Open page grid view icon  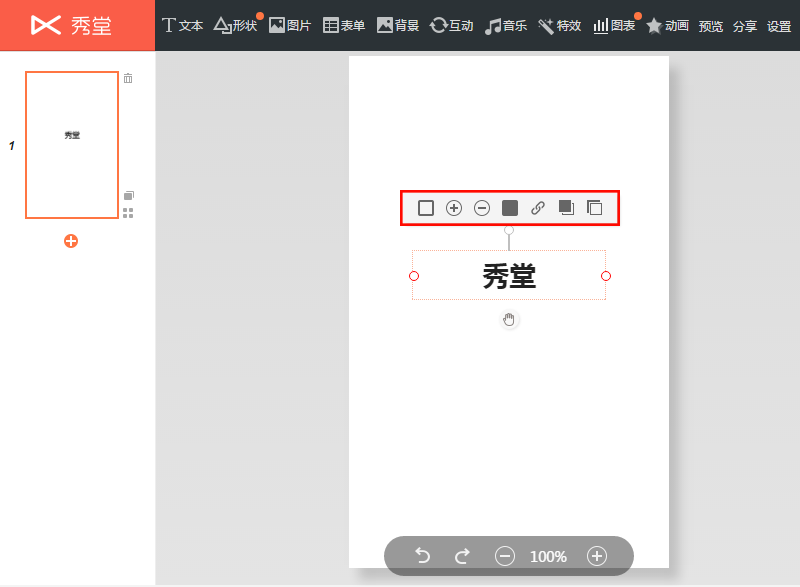click(x=128, y=213)
